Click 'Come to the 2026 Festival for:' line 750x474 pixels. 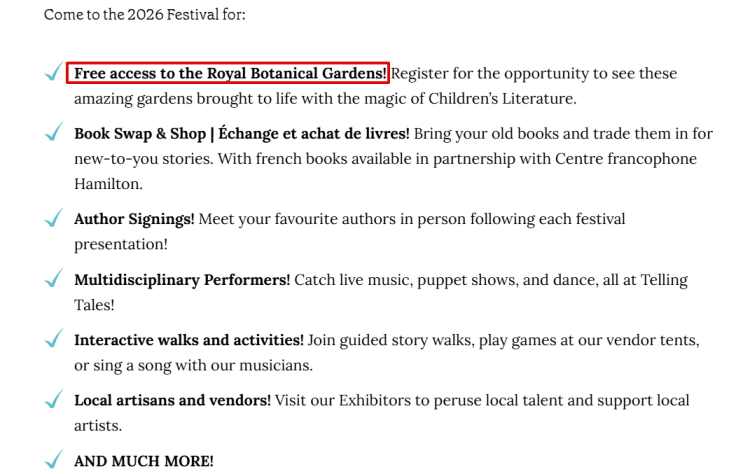144,14
